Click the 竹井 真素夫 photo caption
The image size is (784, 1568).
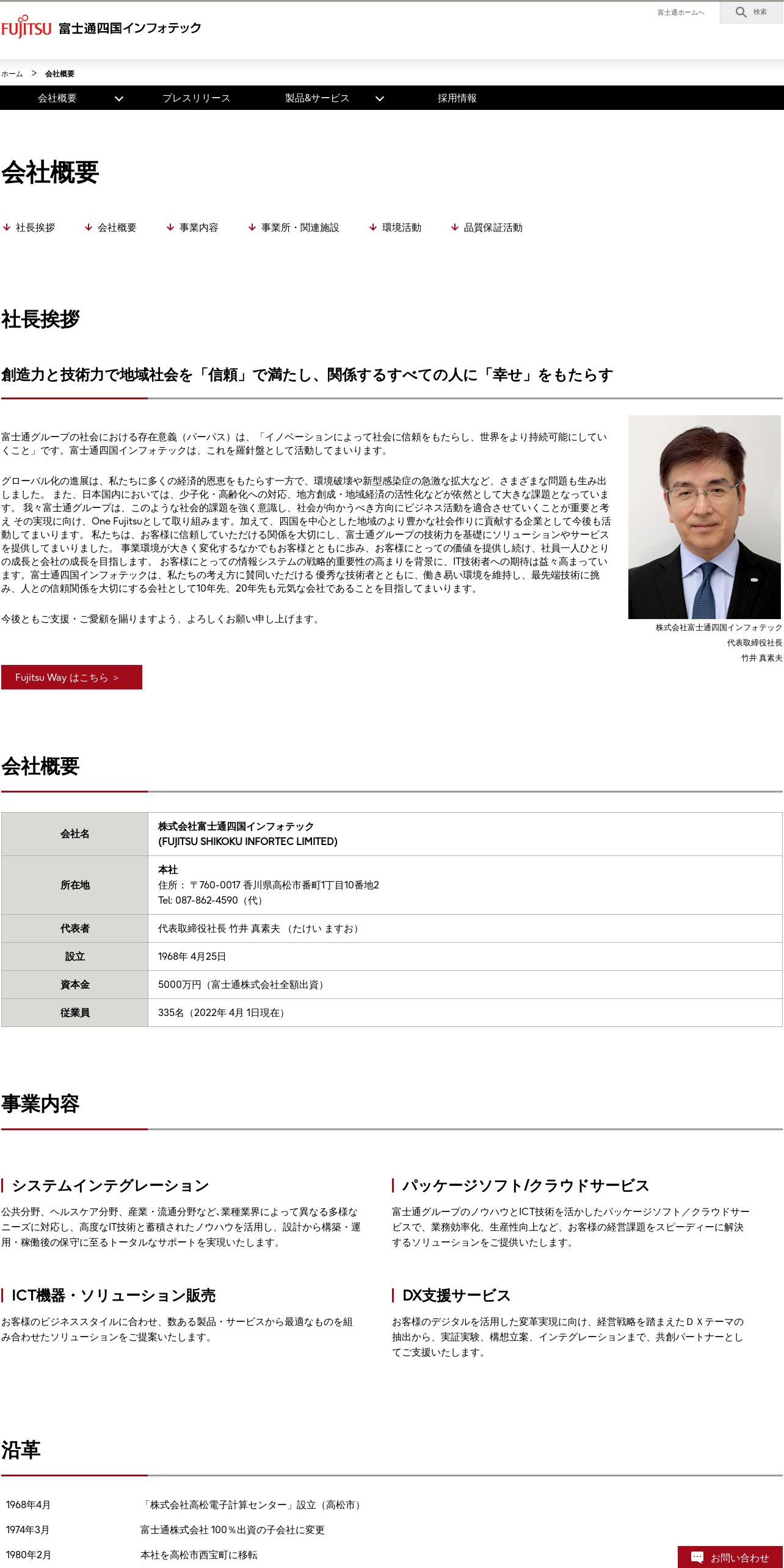(761, 658)
